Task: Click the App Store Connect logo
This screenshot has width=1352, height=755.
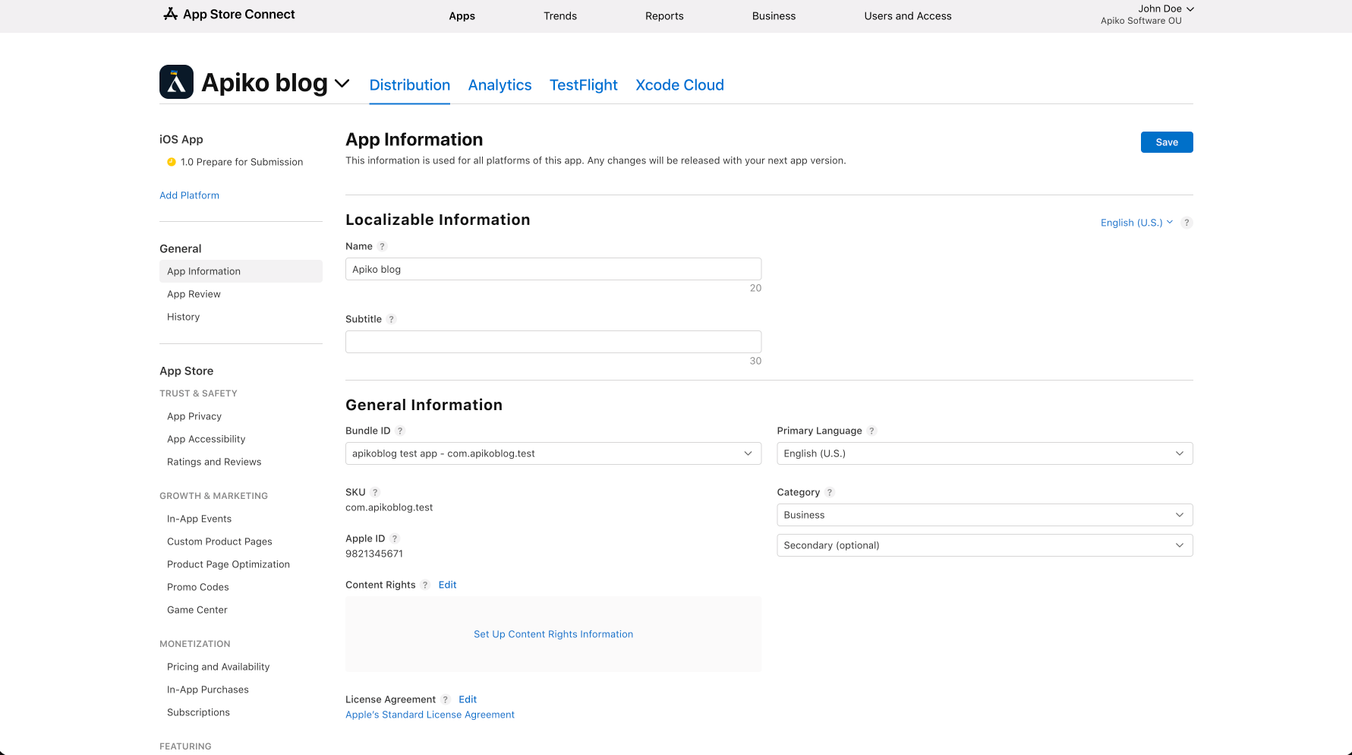Action: tap(229, 14)
